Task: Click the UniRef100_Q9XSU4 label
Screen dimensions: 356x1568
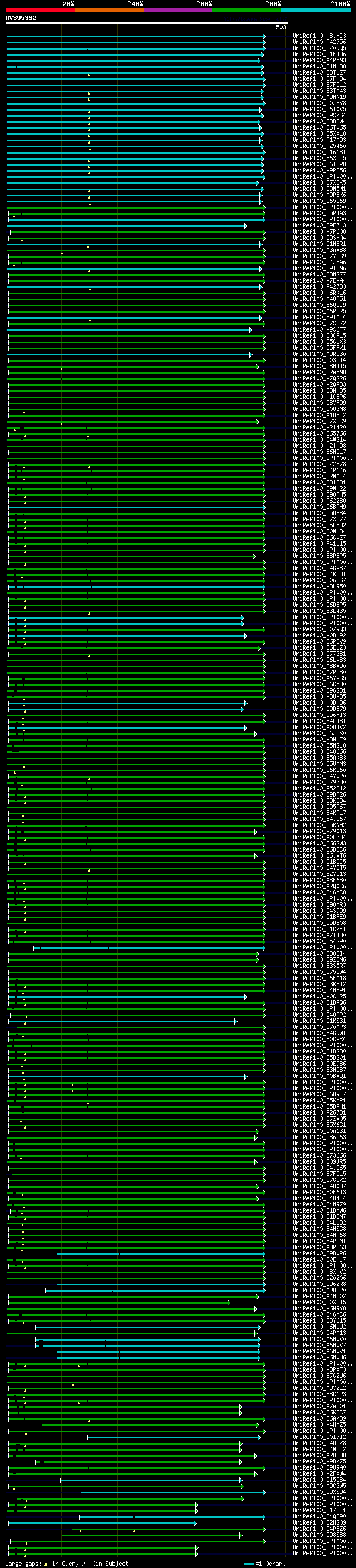Action: pos(319,1492)
